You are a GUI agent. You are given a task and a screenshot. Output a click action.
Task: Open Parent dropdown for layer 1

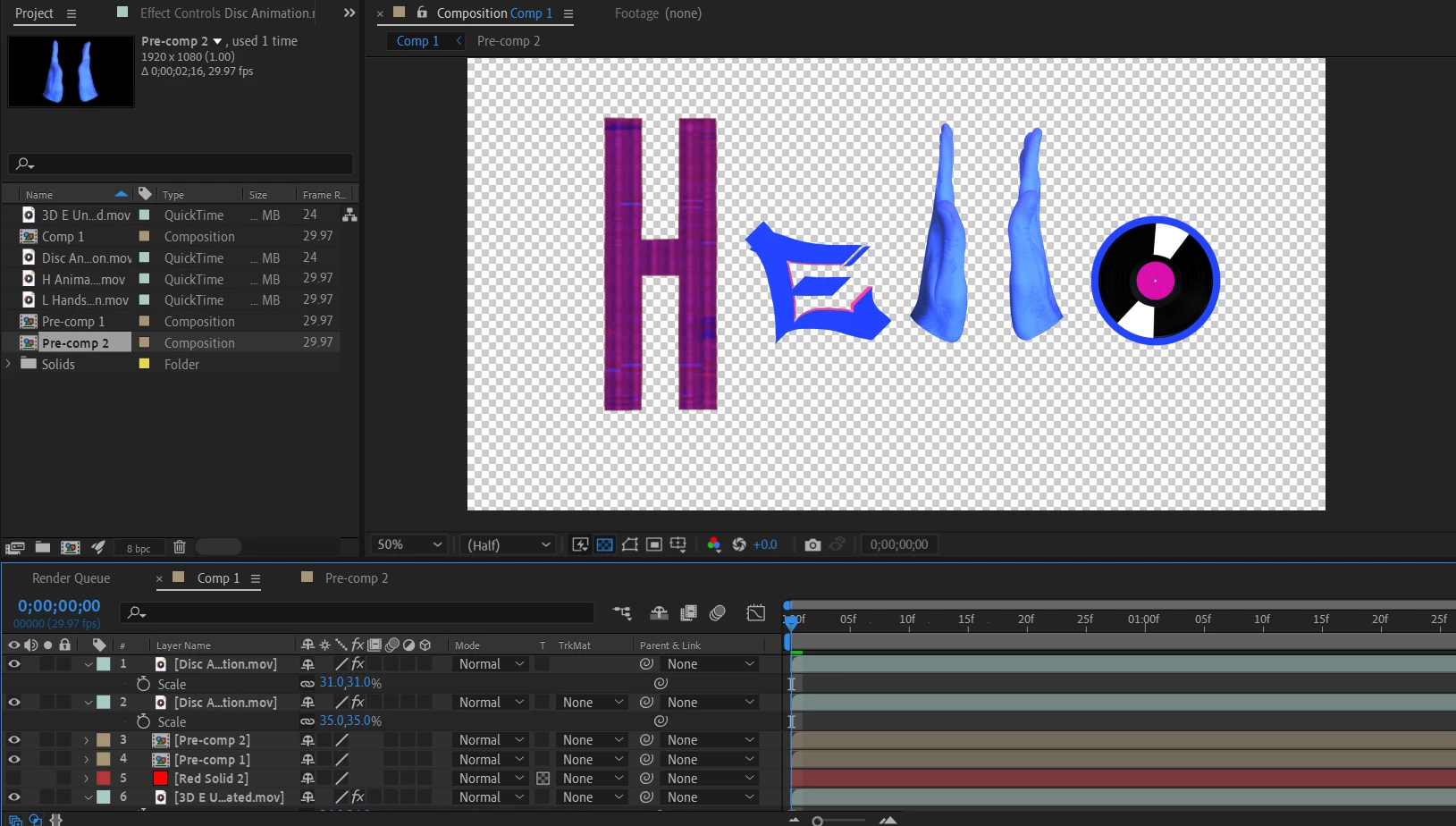tap(711, 664)
